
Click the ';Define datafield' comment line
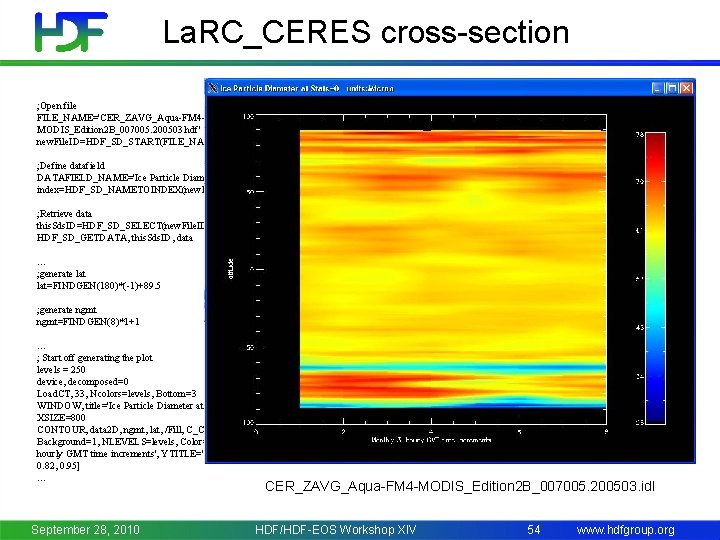(71, 165)
